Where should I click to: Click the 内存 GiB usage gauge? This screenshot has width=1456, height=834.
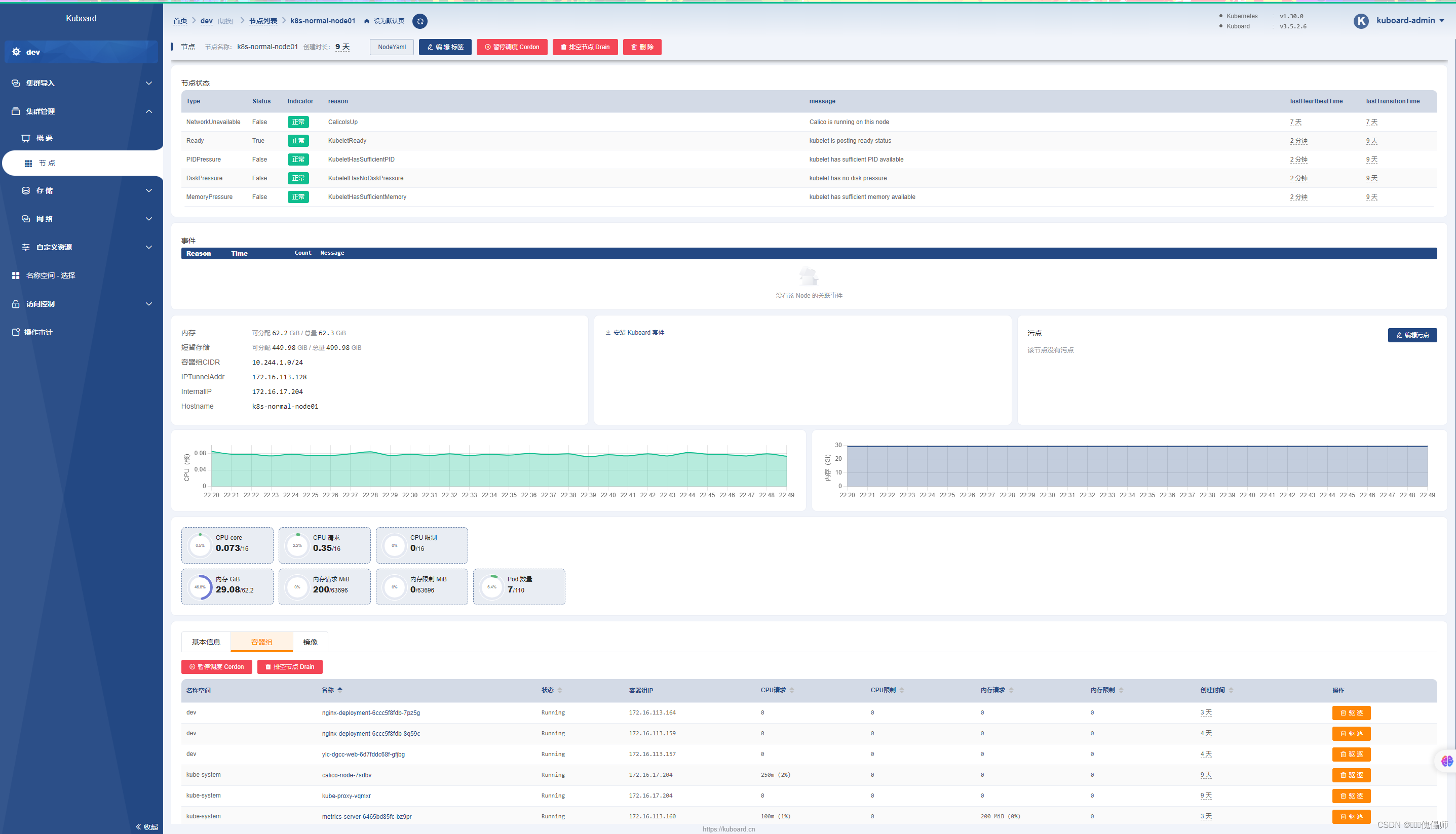[x=200, y=586]
